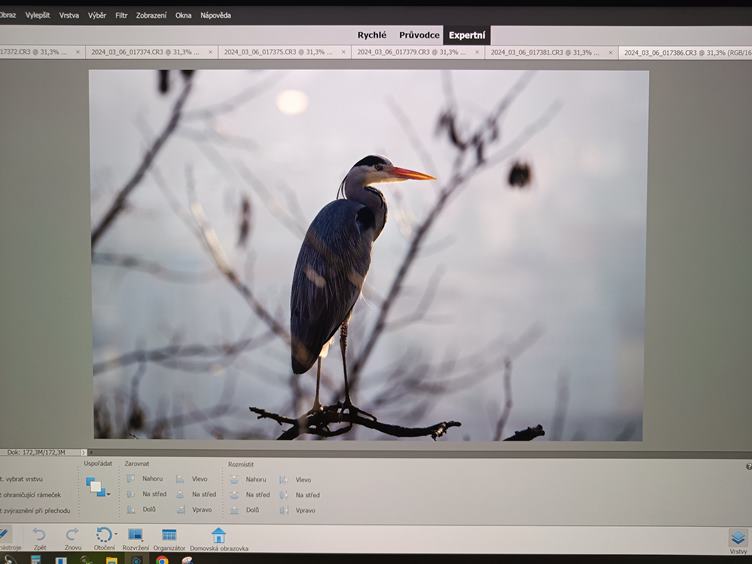
Task: Expand the Otočení rotation arrow
Action: coord(116,534)
